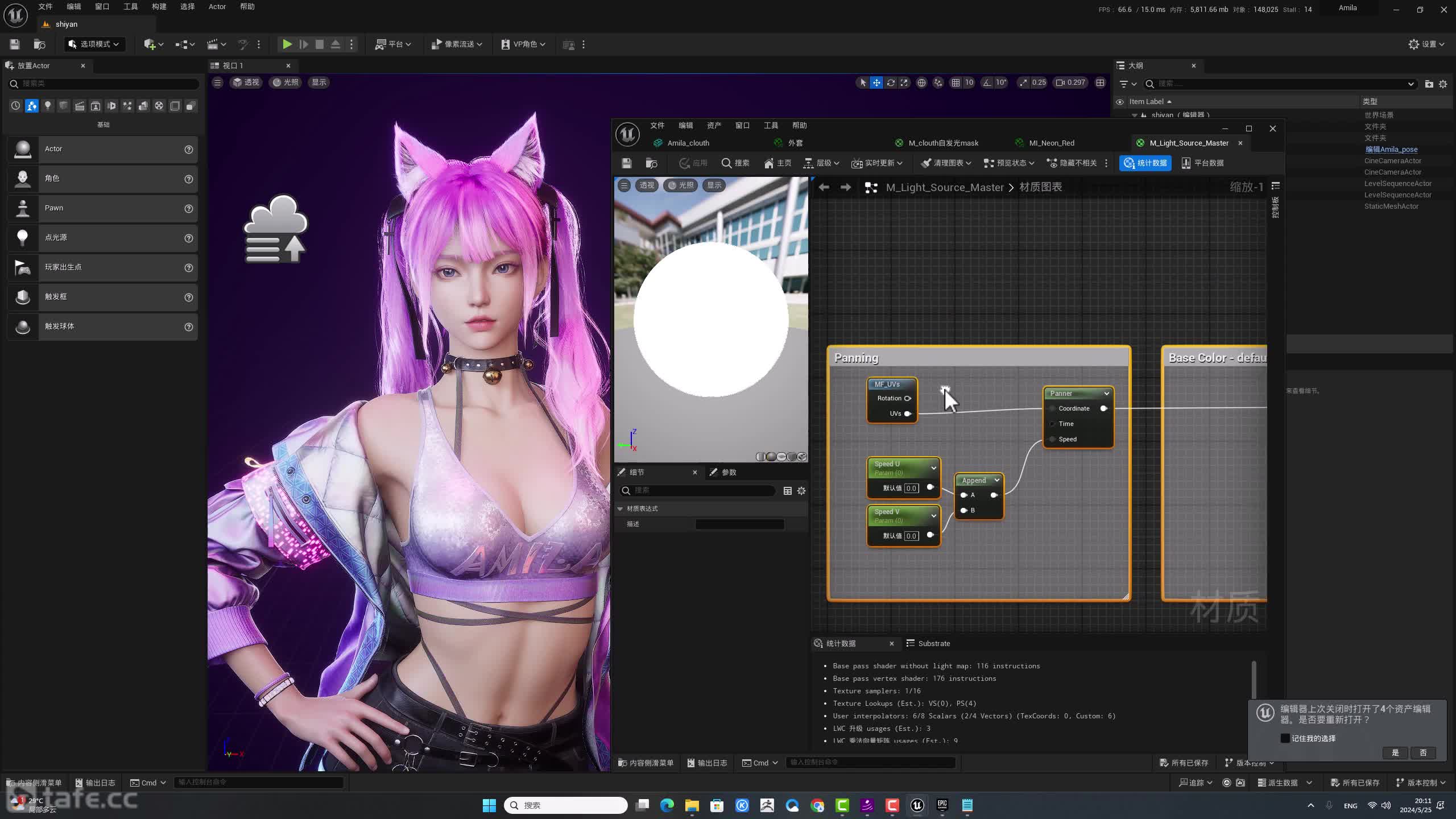
Task: Switch to the M_clouth自发光mask tab
Action: tap(943, 143)
